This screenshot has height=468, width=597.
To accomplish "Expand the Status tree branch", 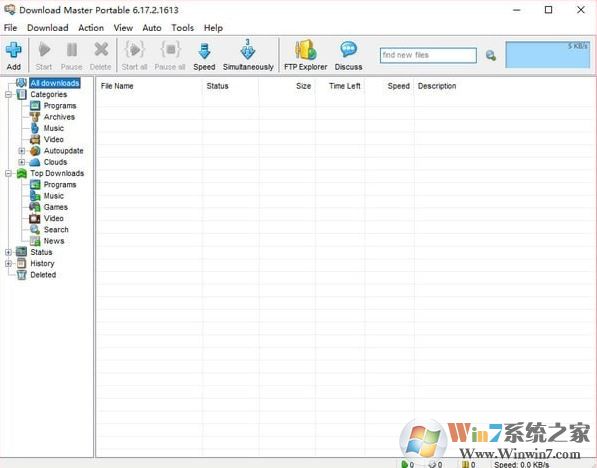I will (x=9, y=252).
